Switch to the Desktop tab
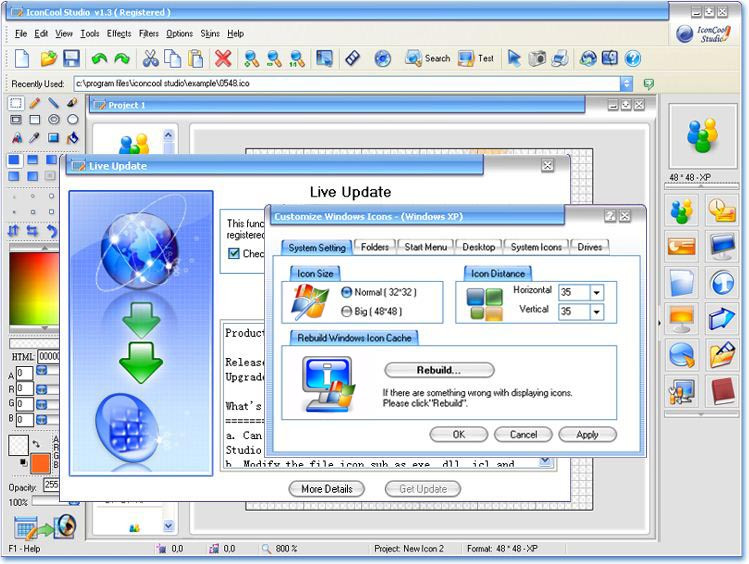The width and height of the screenshot is (749, 564). pyautogui.click(x=479, y=247)
